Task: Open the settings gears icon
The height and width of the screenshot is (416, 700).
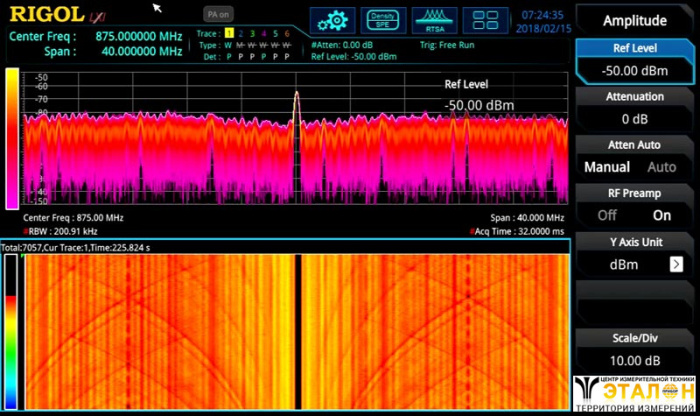Action: [333, 19]
